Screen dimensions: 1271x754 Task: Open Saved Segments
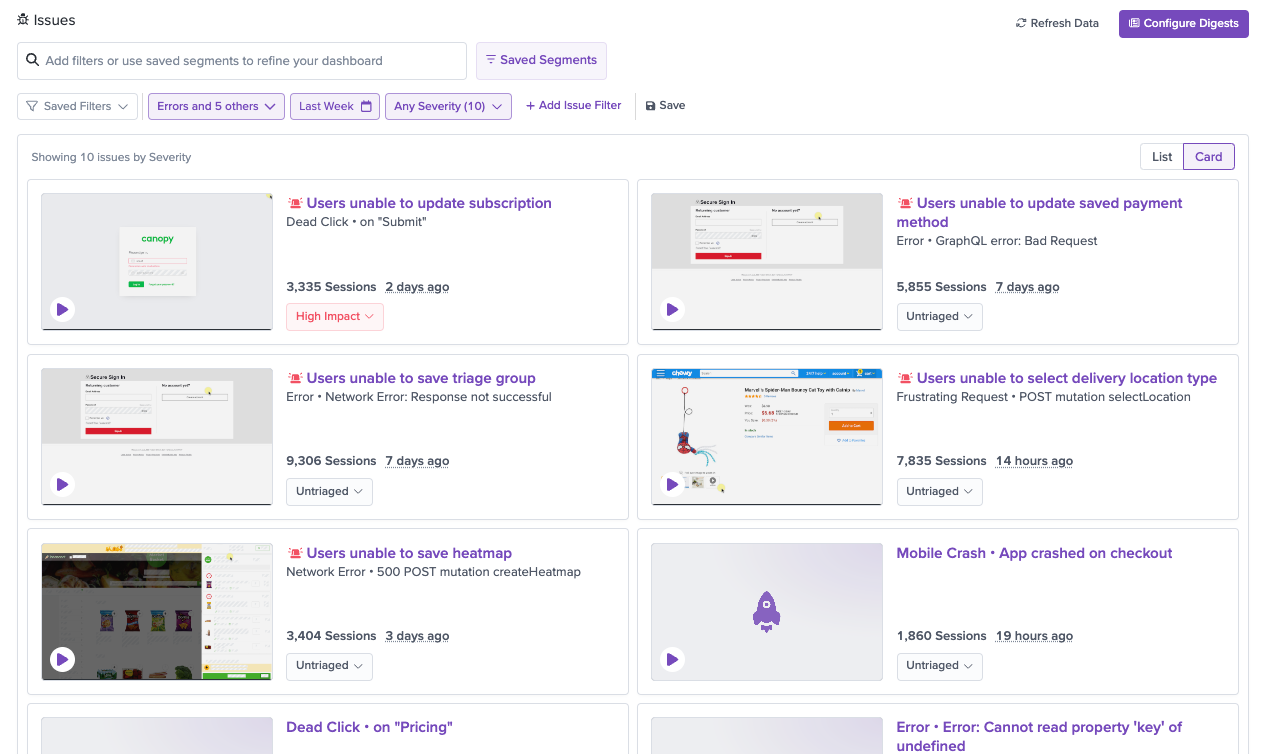[x=541, y=60]
